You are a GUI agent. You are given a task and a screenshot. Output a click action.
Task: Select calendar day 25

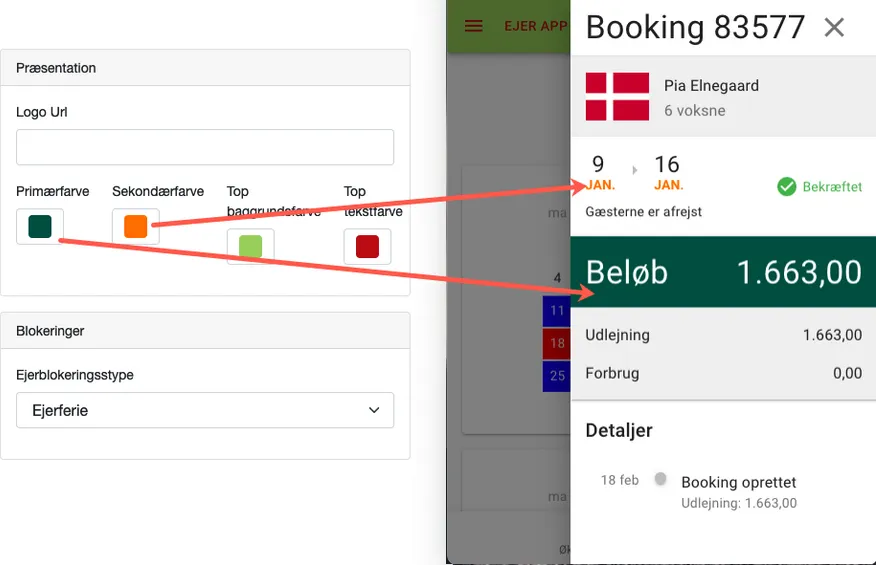click(557, 376)
